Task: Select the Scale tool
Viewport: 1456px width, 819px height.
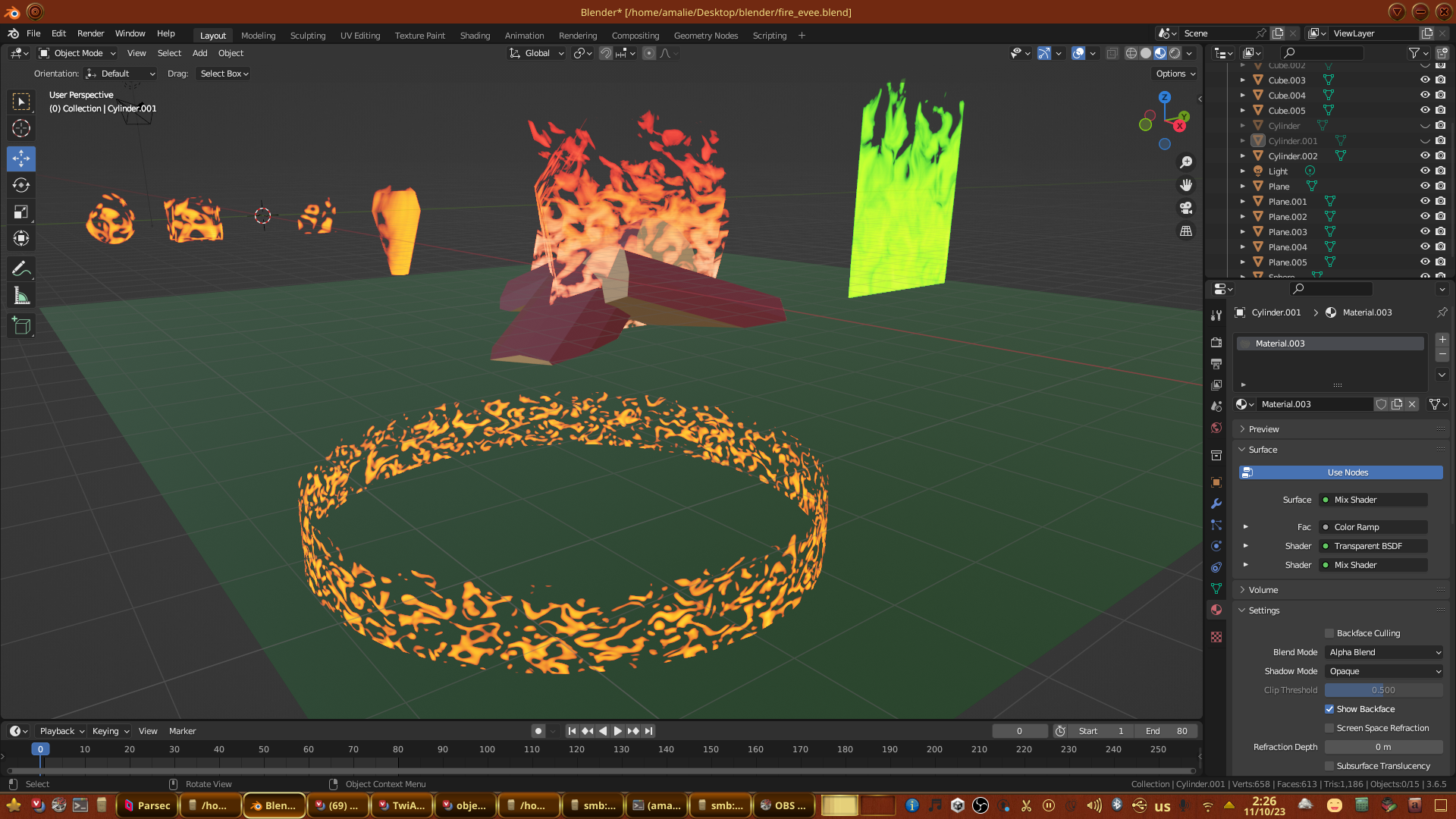Action: pyautogui.click(x=21, y=212)
